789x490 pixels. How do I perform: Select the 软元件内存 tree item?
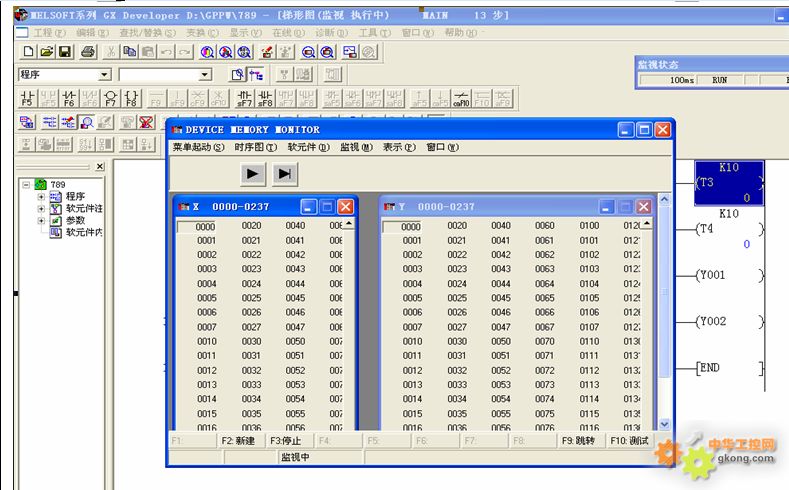[84, 232]
